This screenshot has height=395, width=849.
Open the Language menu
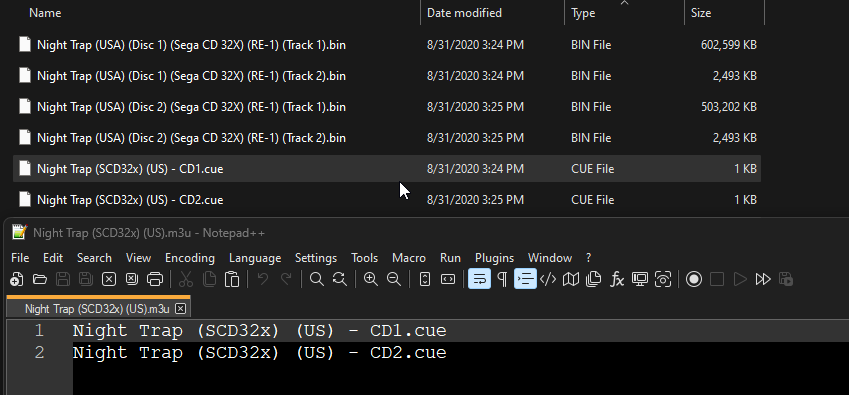click(255, 258)
